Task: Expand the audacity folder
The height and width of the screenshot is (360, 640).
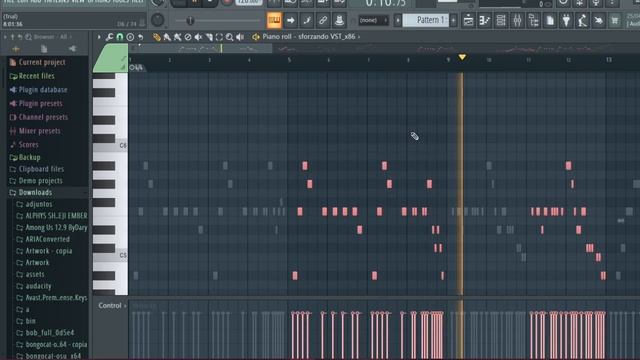Action: tap(38, 286)
